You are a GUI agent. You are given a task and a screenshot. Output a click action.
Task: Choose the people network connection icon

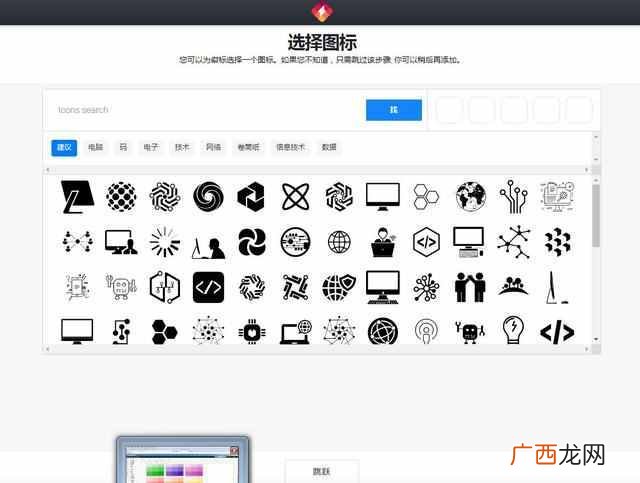(77, 242)
